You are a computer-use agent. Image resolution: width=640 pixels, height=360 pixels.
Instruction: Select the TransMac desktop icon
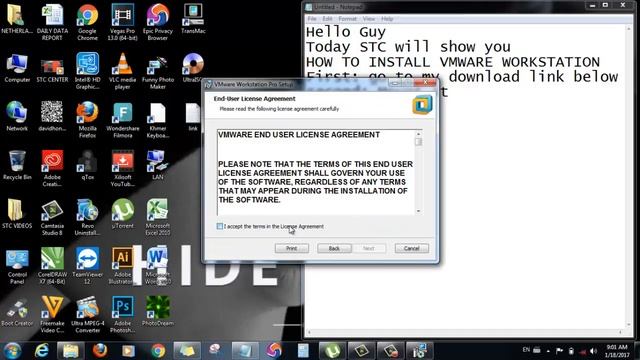point(193,20)
